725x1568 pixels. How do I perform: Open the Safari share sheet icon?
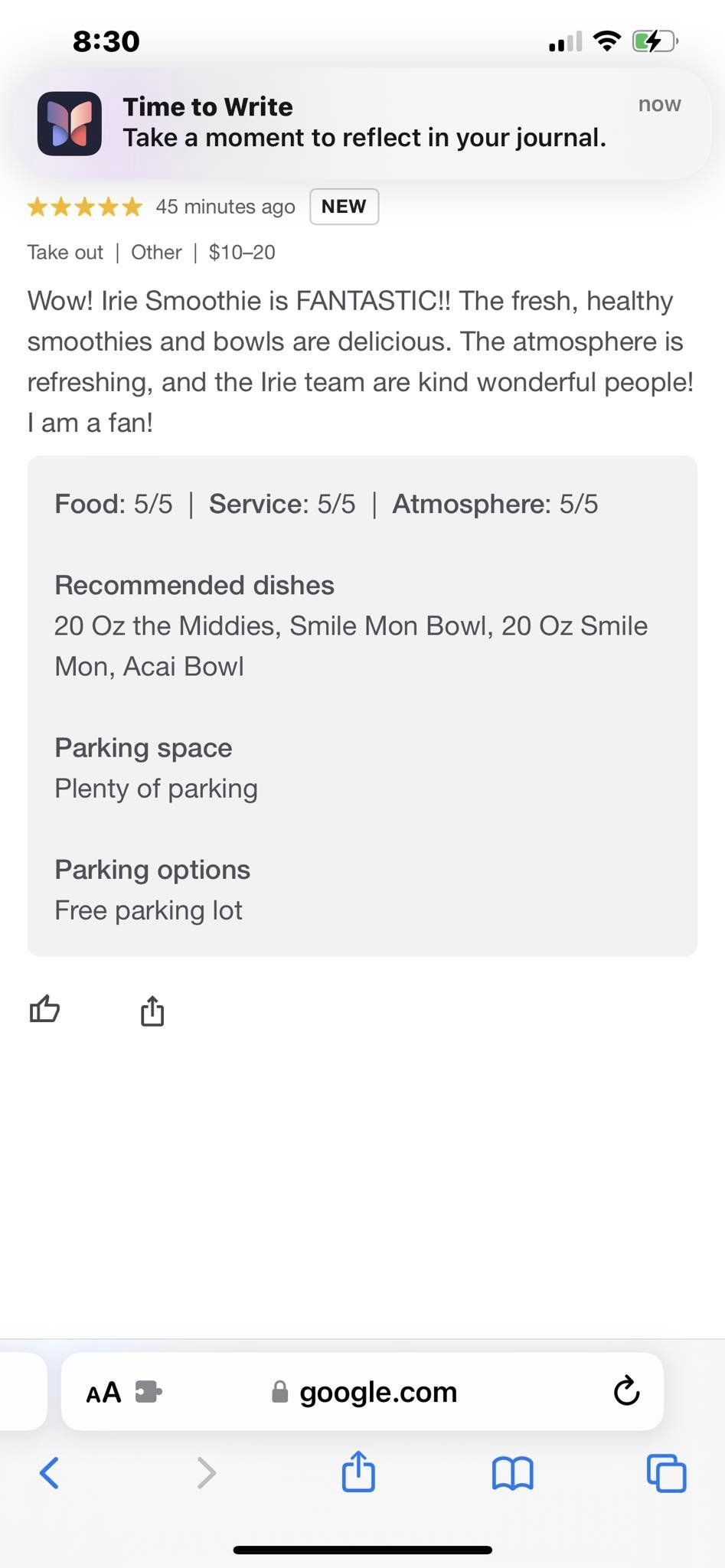click(358, 1471)
